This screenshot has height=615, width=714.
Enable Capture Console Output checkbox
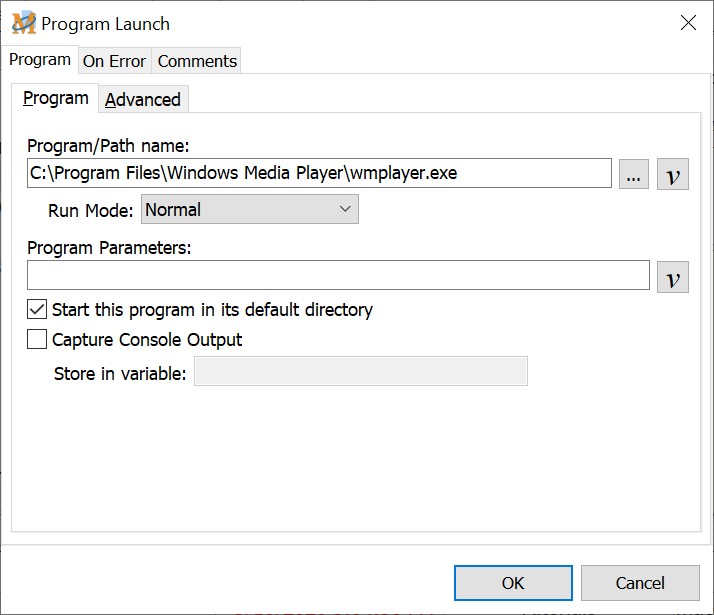(37, 340)
